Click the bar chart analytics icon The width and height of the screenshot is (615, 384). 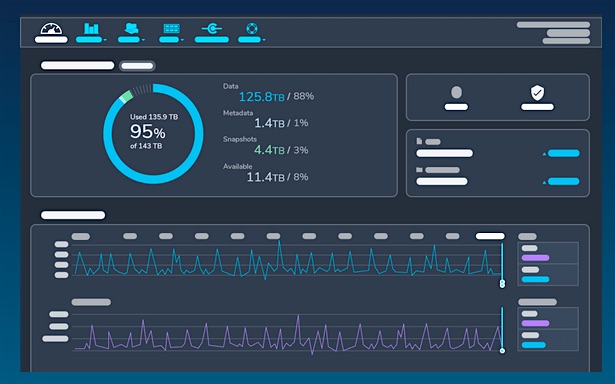(91, 29)
